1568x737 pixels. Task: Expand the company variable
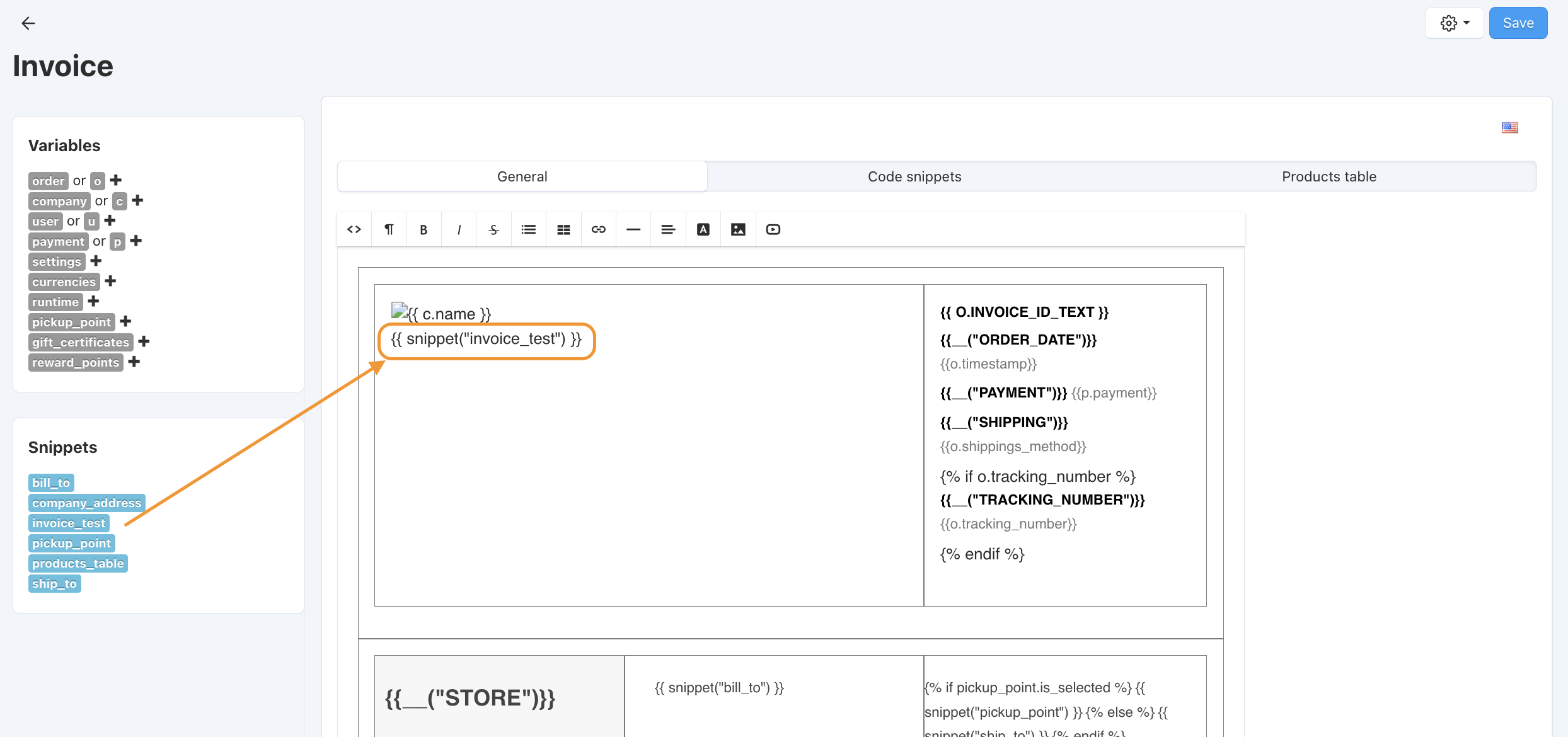click(x=138, y=200)
